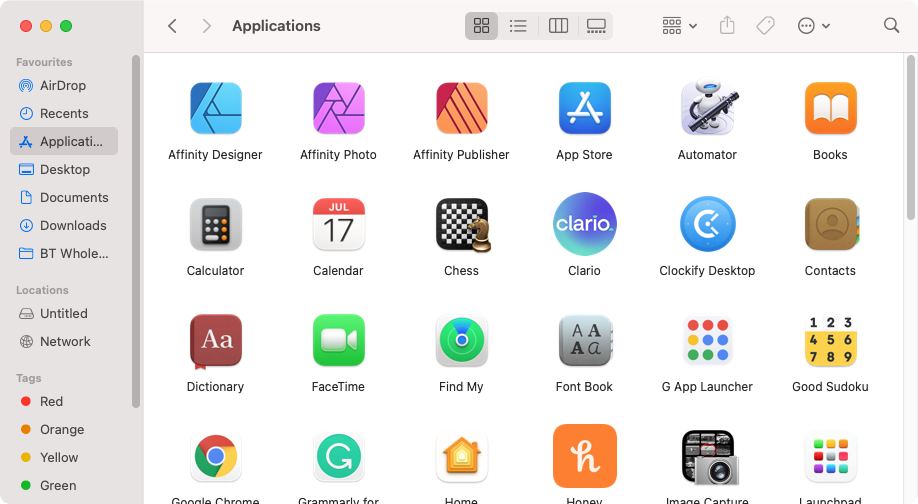Open the Group By dropdown
918x504 pixels.
click(x=679, y=26)
